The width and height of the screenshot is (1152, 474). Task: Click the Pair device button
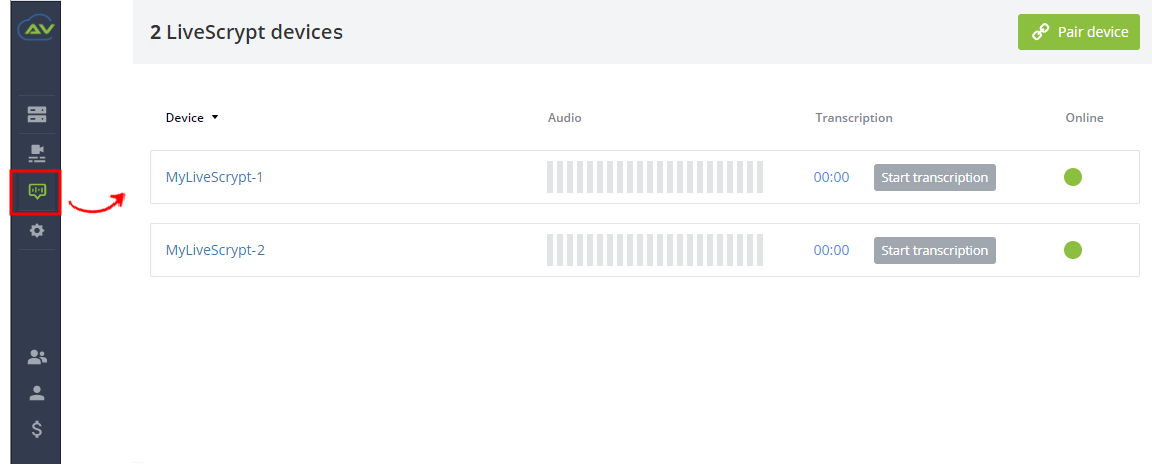[1079, 32]
